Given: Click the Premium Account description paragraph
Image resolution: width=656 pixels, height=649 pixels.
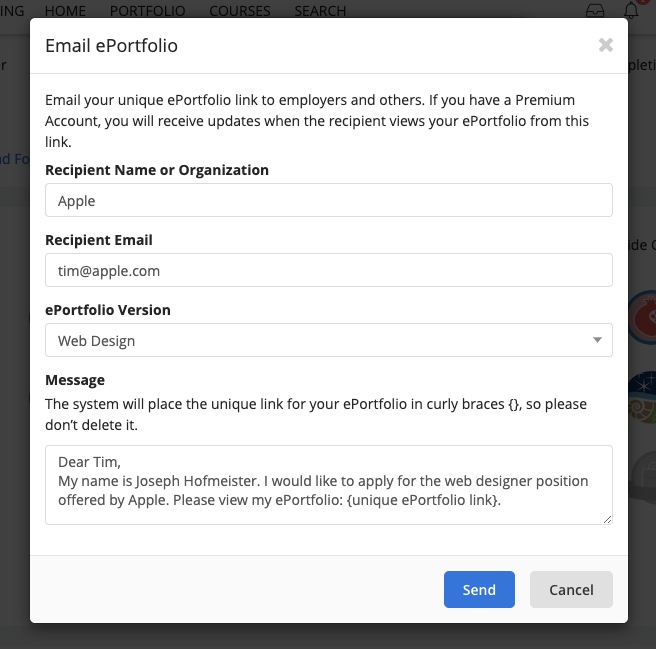Looking at the screenshot, I should [x=317, y=121].
